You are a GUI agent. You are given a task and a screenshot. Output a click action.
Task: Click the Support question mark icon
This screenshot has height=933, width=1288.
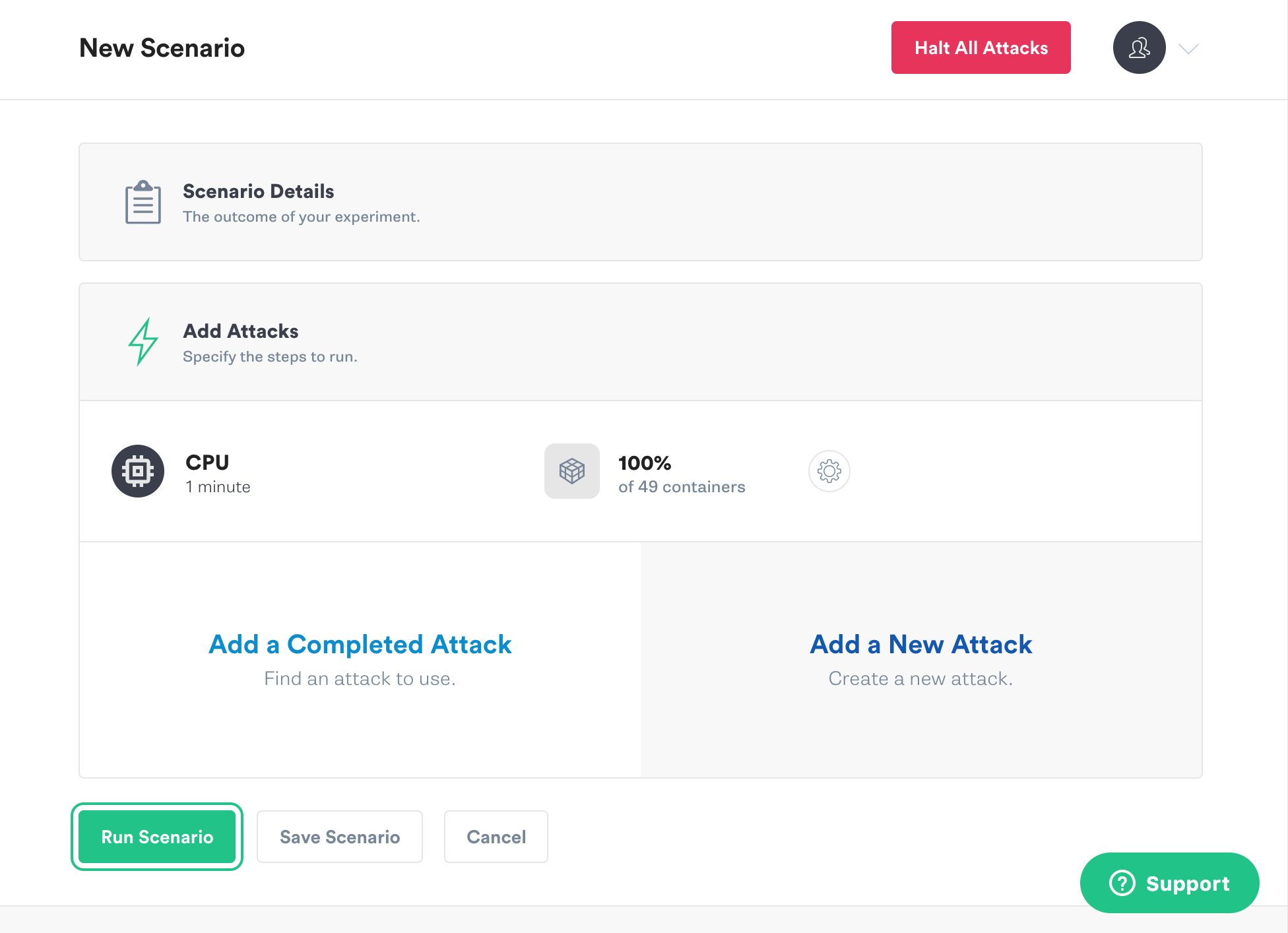[1122, 883]
